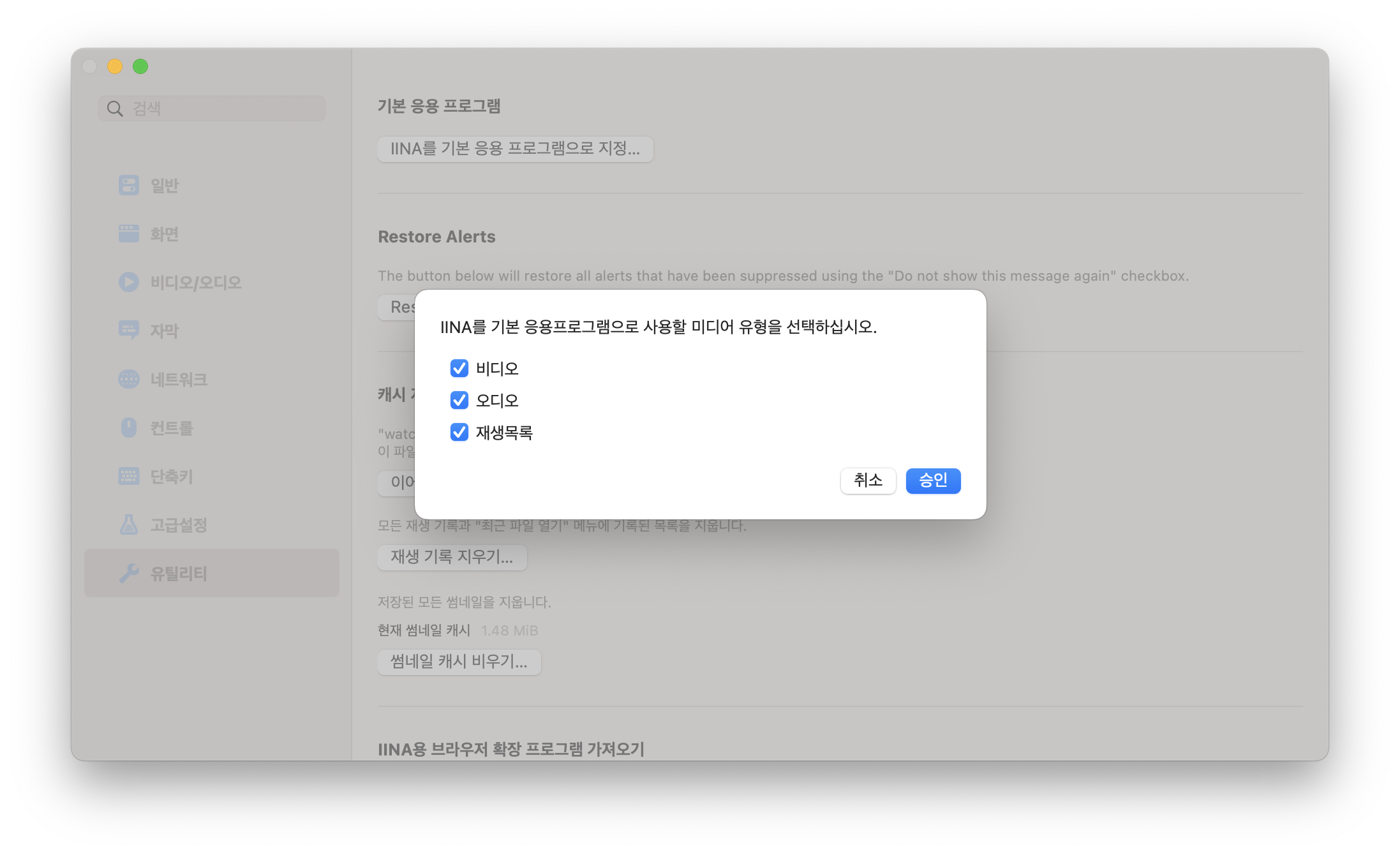Disable the 재생목록 checkbox
This screenshot has width=1400, height=855.
(x=459, y=432)
